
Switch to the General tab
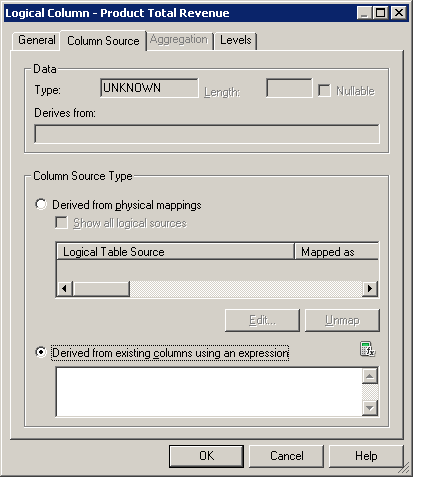(37, 40)
